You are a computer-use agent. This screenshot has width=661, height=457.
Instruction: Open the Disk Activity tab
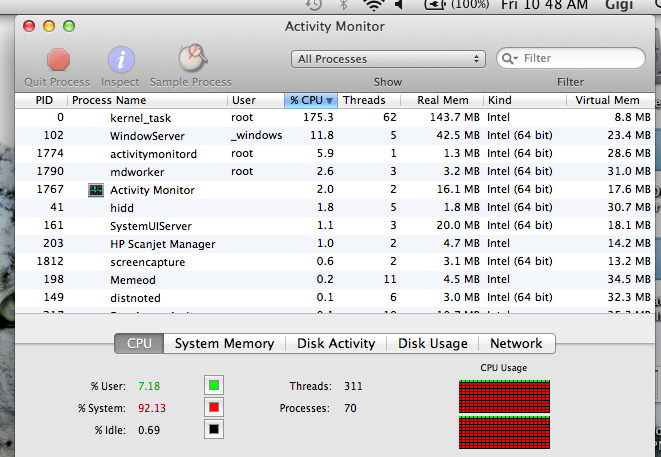336,344
